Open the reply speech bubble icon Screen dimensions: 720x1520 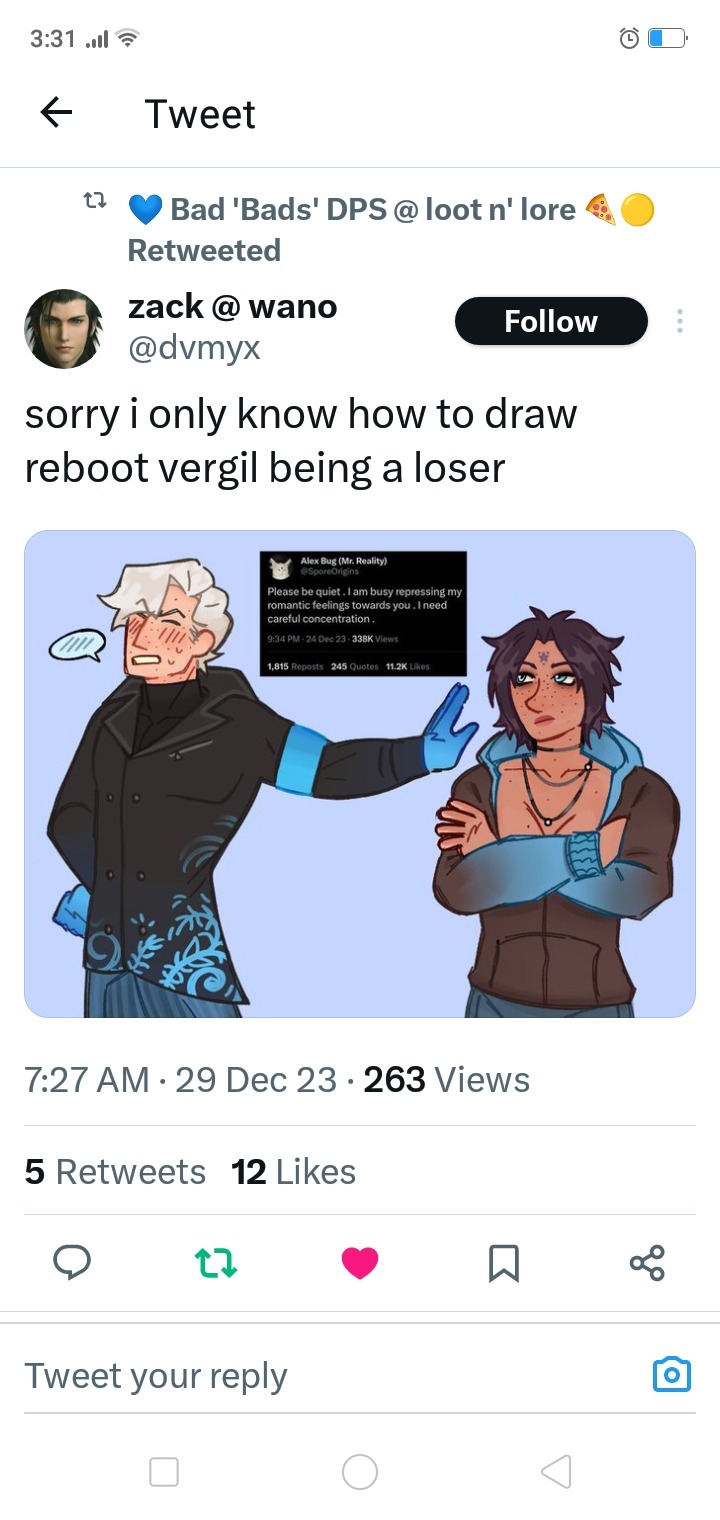tap(72, 1262)
